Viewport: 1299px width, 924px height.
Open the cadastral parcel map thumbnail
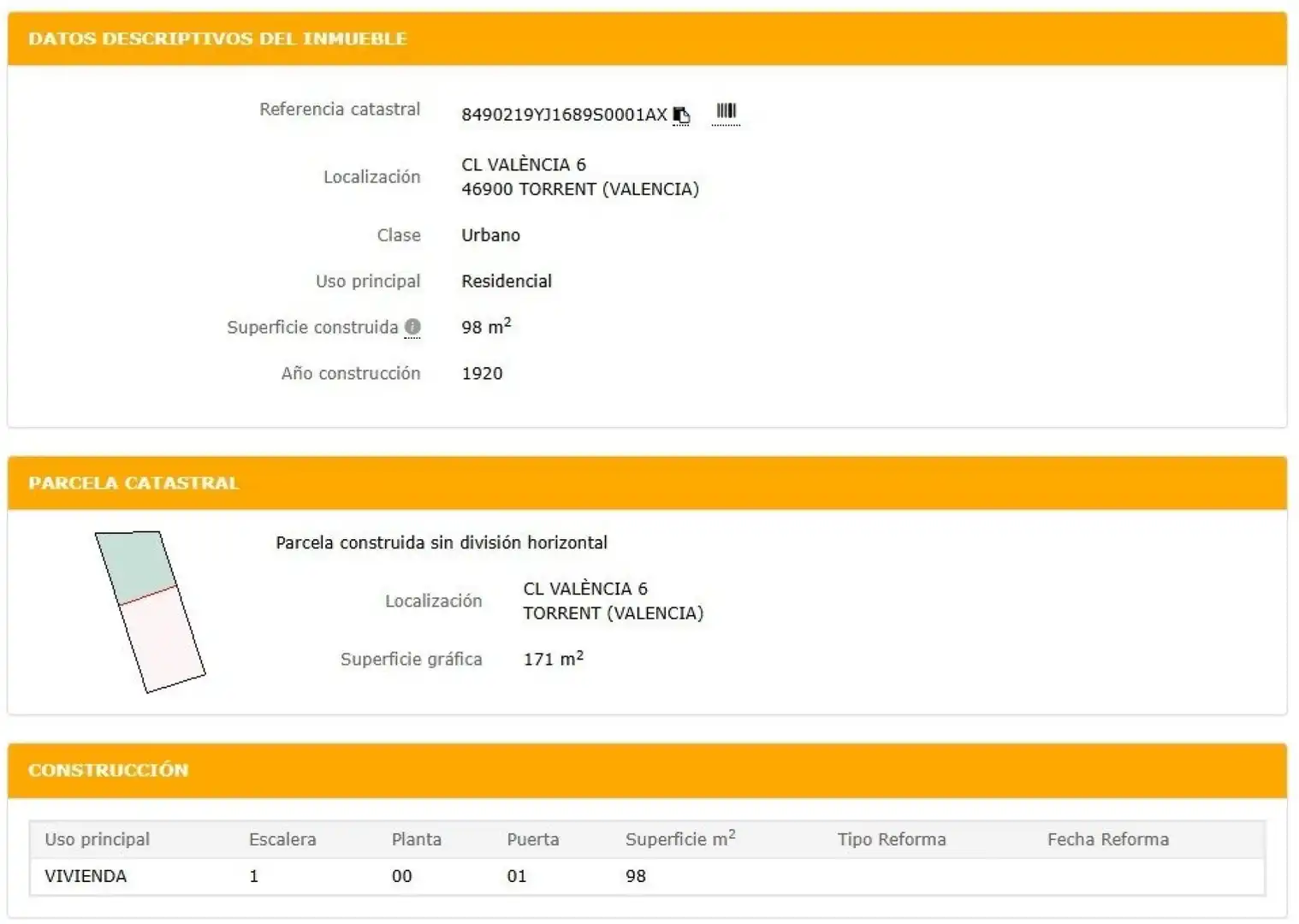tap(150, 611)
